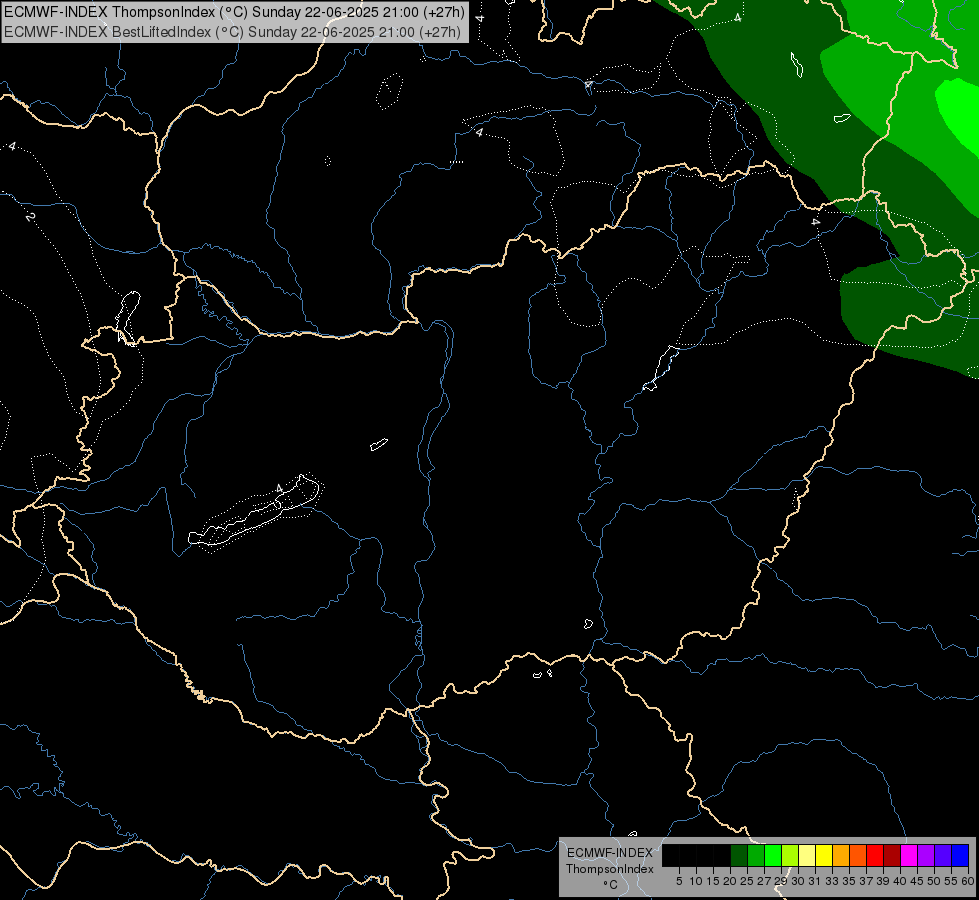Select the dark red 39-40 legend swatch
The image size is (979, 900).
click(x=892, y=855)
